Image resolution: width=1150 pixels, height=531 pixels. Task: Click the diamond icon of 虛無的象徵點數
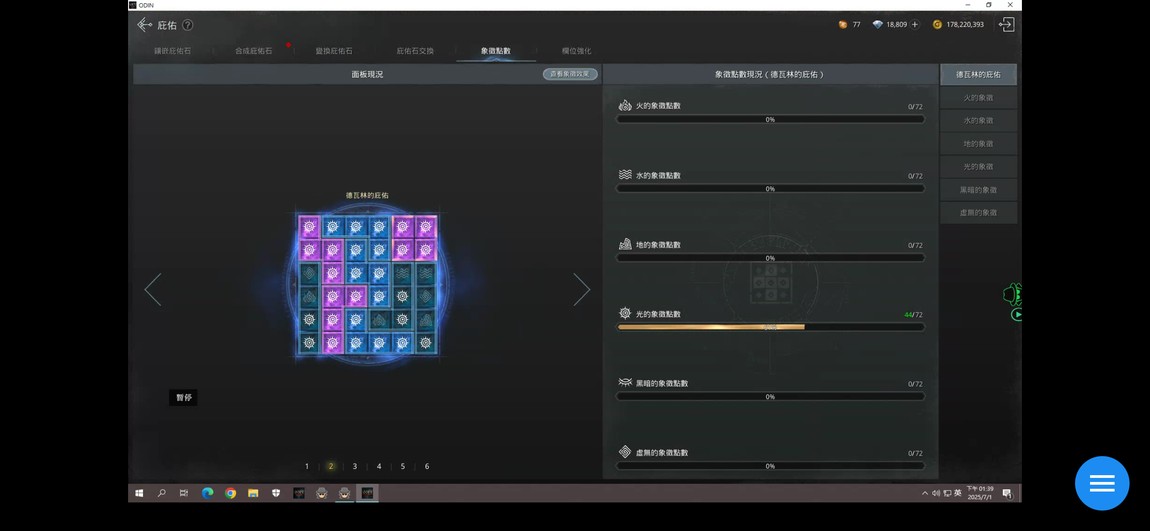pos(625,452)
